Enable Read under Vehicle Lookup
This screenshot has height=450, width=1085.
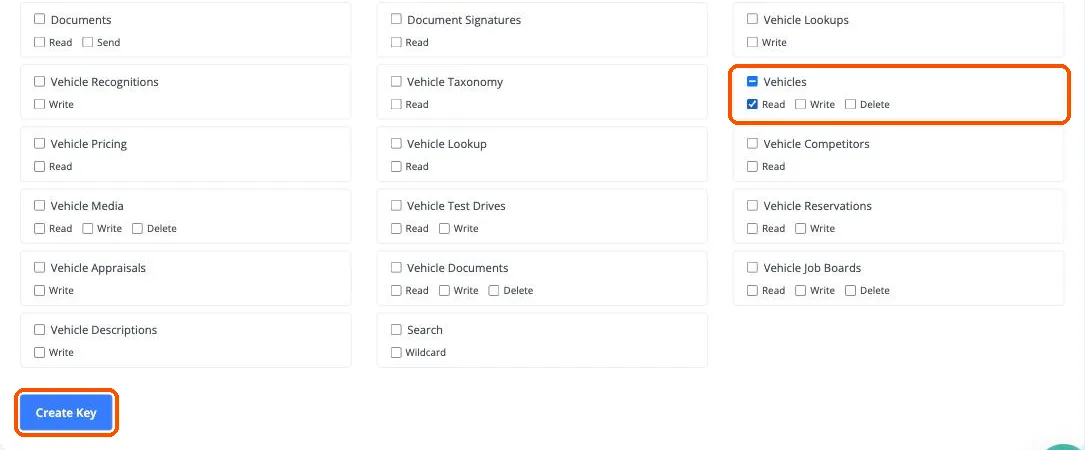396,167
